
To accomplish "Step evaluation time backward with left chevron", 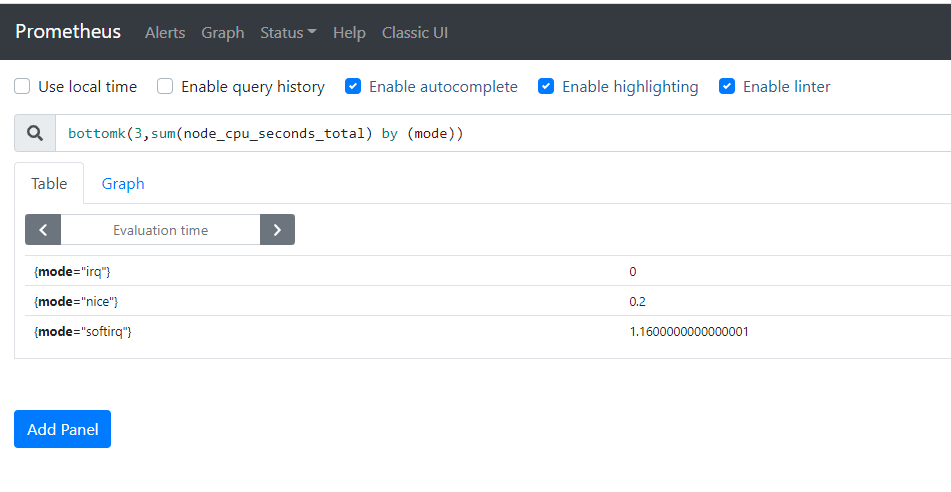I will click(x=43, y=230).
